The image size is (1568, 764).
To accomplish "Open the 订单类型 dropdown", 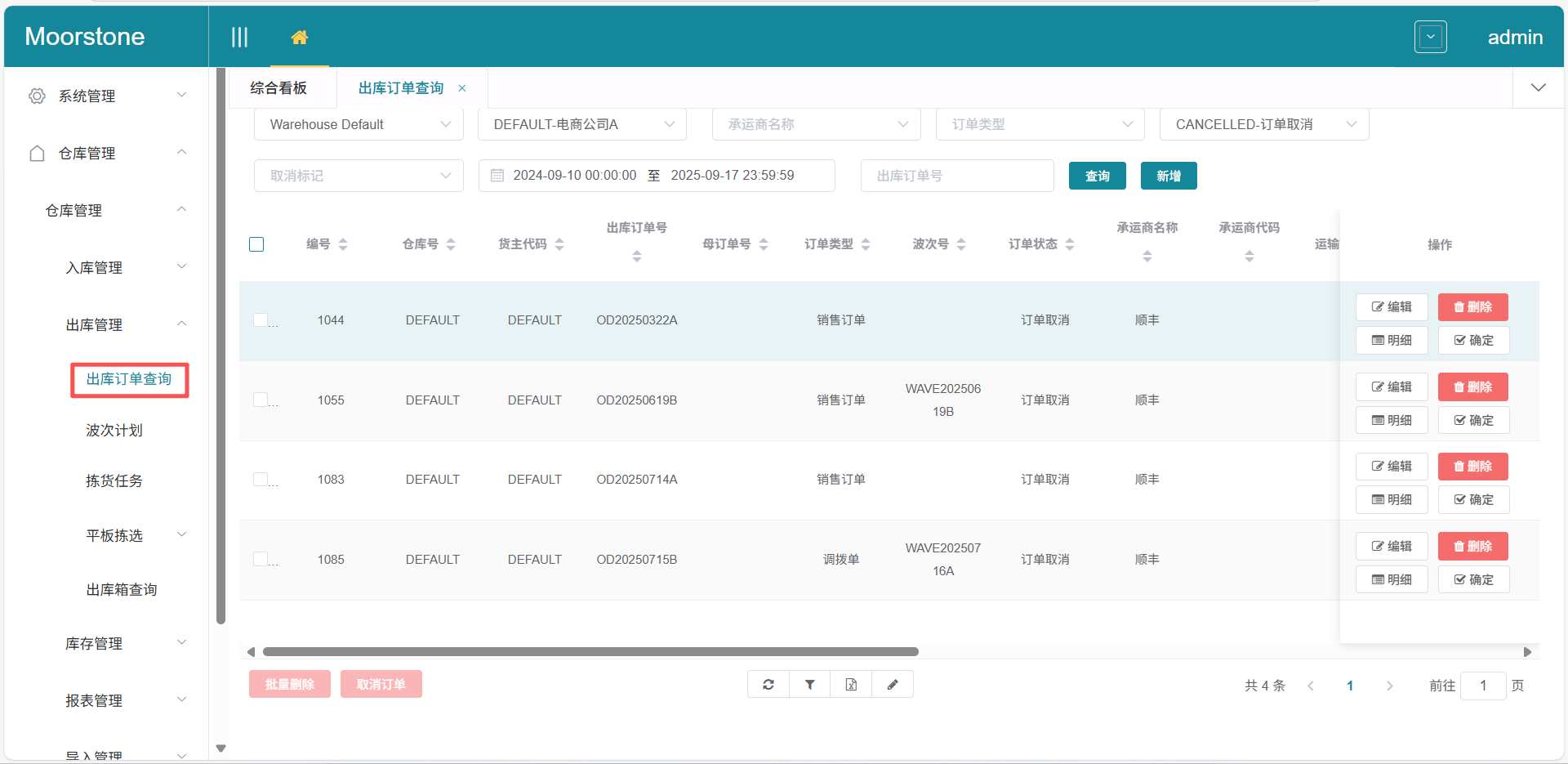I will click(x=1040, y=124).
